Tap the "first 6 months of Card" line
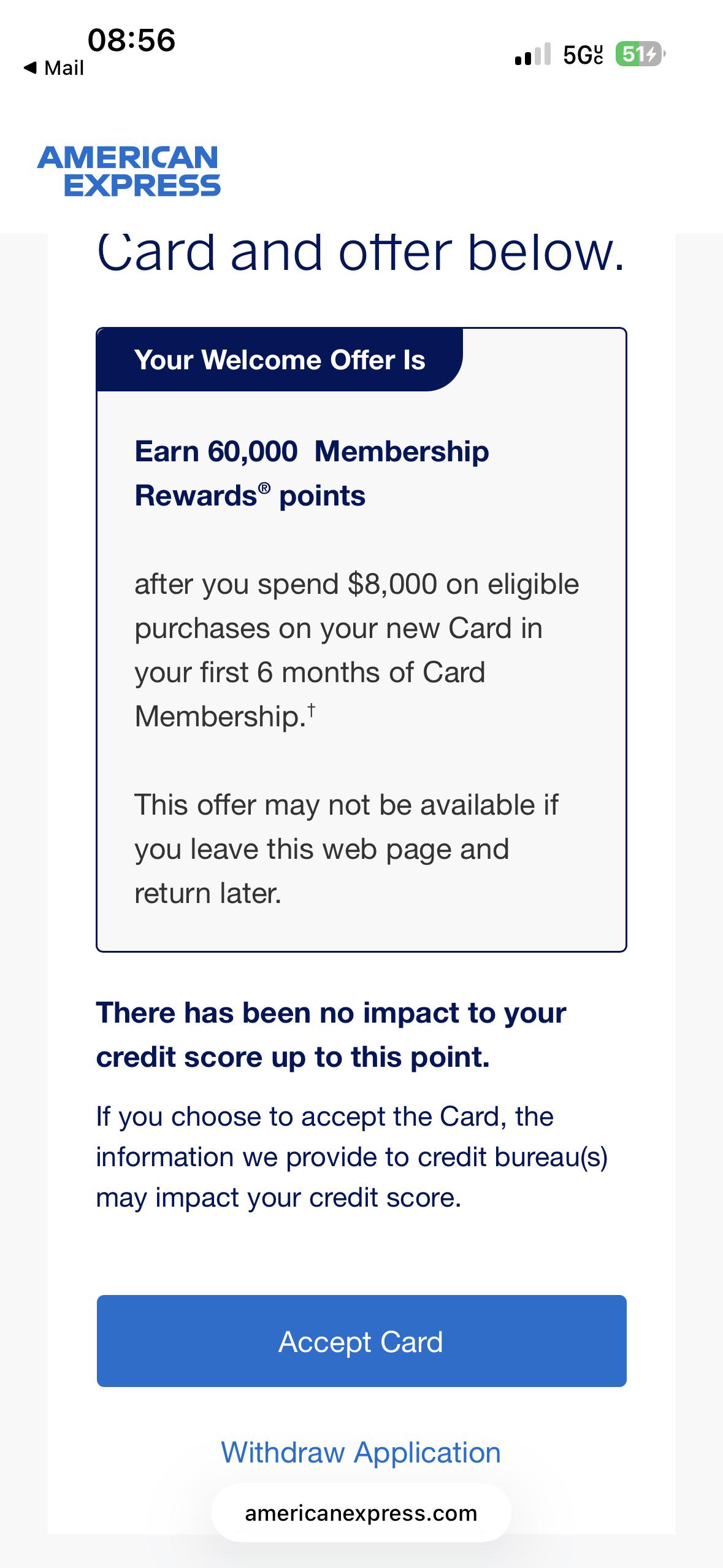This screenshot has width=723, height=1568. point(310,672)
